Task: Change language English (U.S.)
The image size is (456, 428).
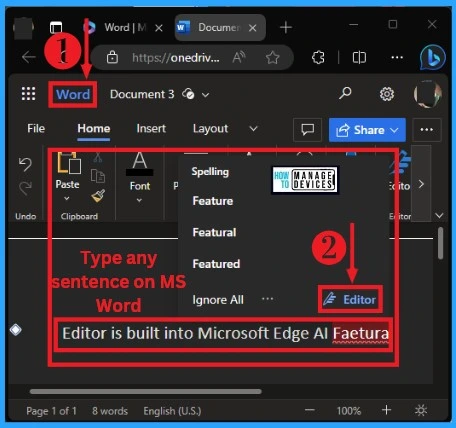Action: (x=172, y=411)
